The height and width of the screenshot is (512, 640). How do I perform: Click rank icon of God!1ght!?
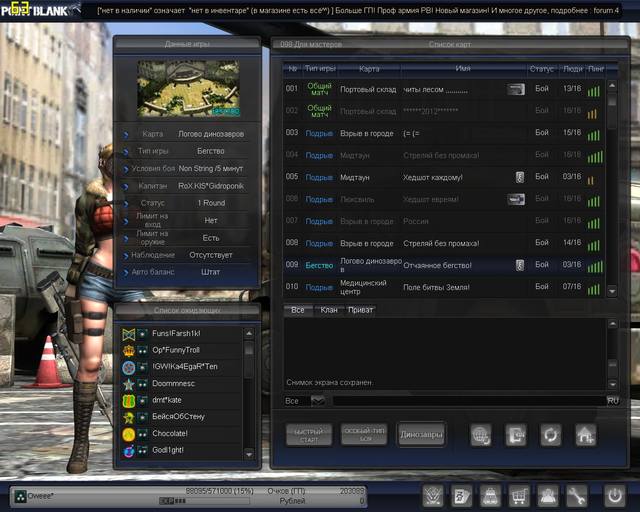tap(129, 451)
